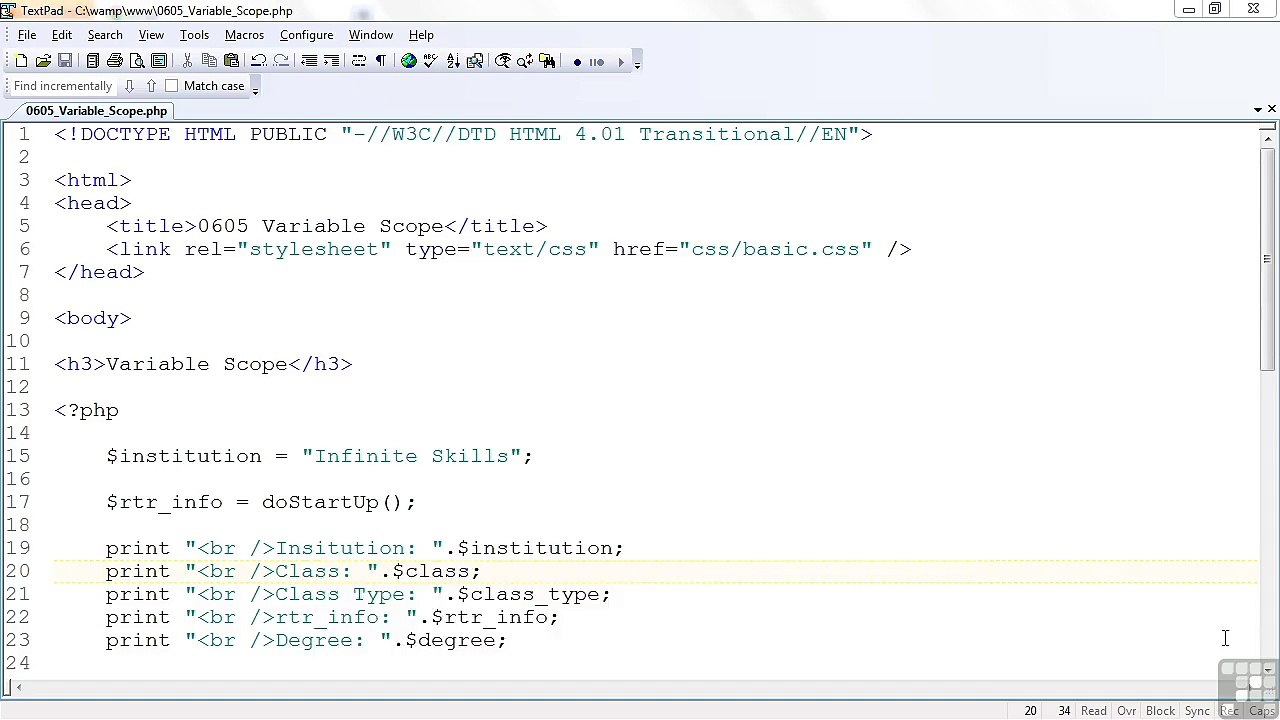The height and width of the screenshot is (720, 1280).
Task: Find next match with down arrow
Action: [129, 86]
